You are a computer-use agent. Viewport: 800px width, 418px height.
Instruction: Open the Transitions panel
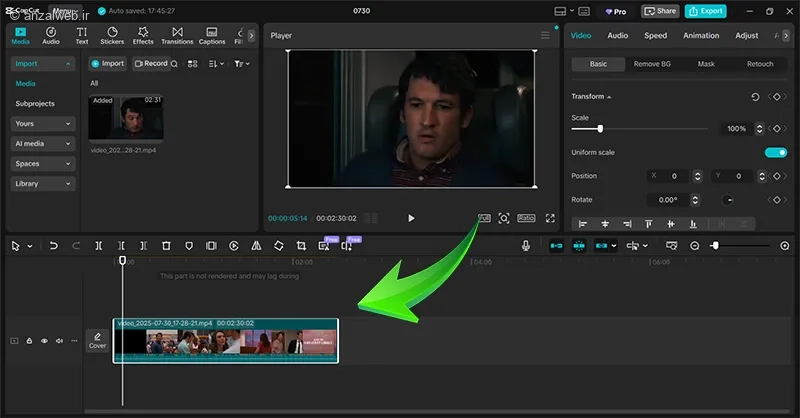(177, 35)
